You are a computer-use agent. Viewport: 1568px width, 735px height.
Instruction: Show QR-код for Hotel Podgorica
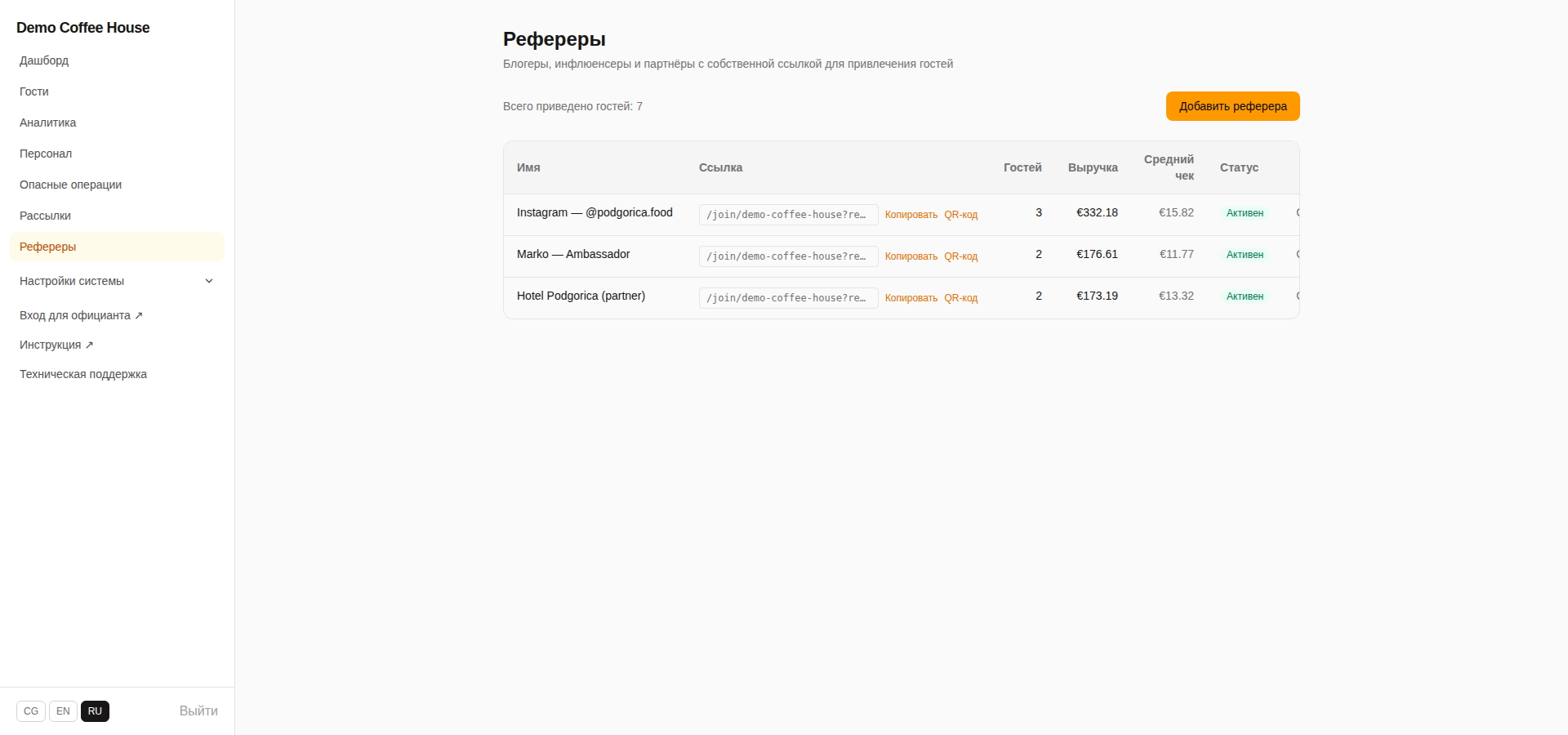[961, 298]
